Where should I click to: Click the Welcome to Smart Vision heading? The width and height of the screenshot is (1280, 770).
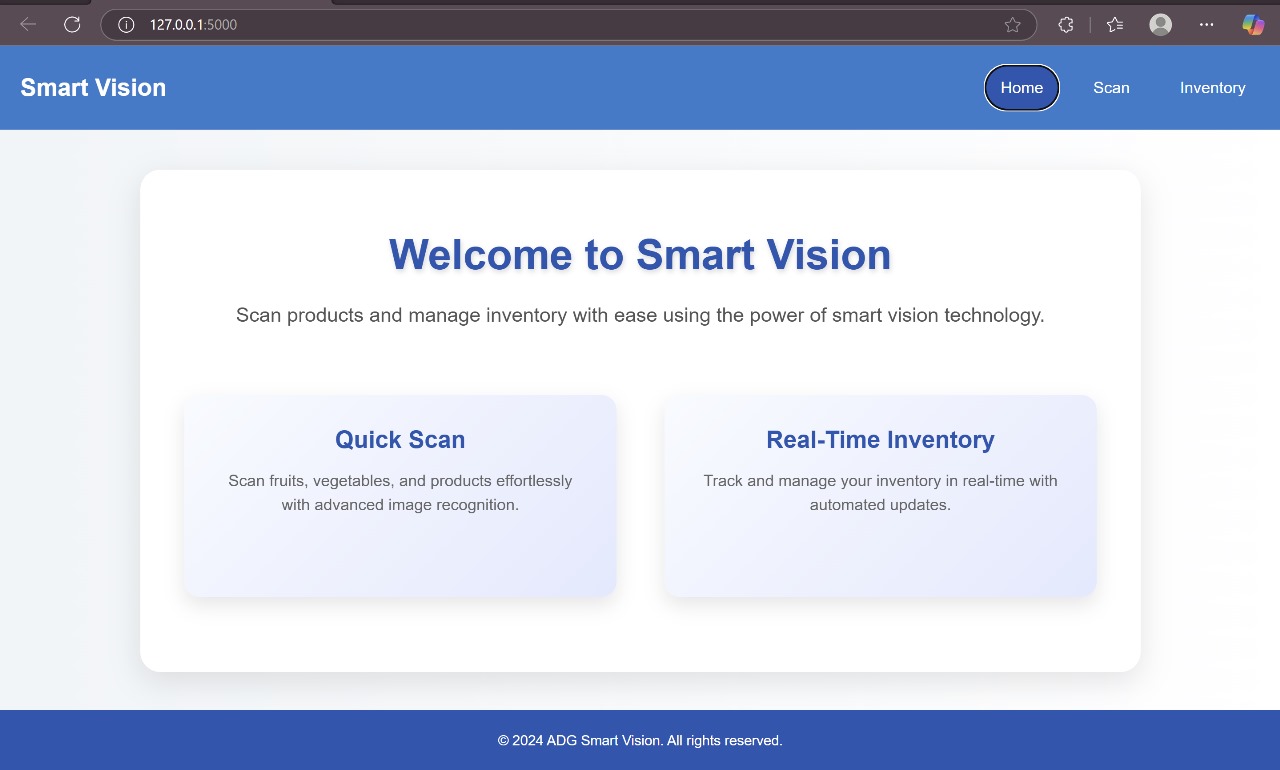640,255
